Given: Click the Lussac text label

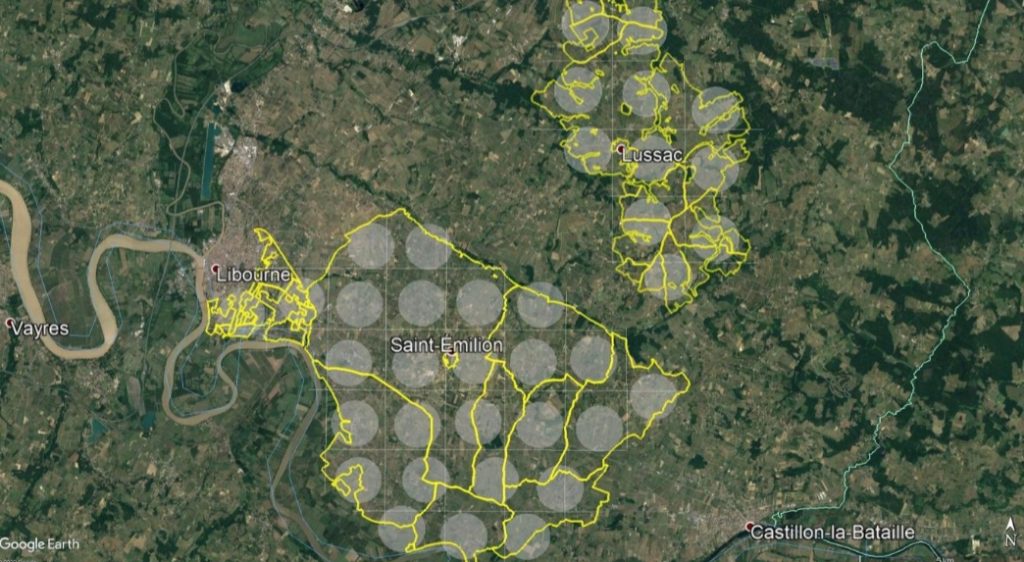Looking at the screenshot, I should tap(652, 155).
